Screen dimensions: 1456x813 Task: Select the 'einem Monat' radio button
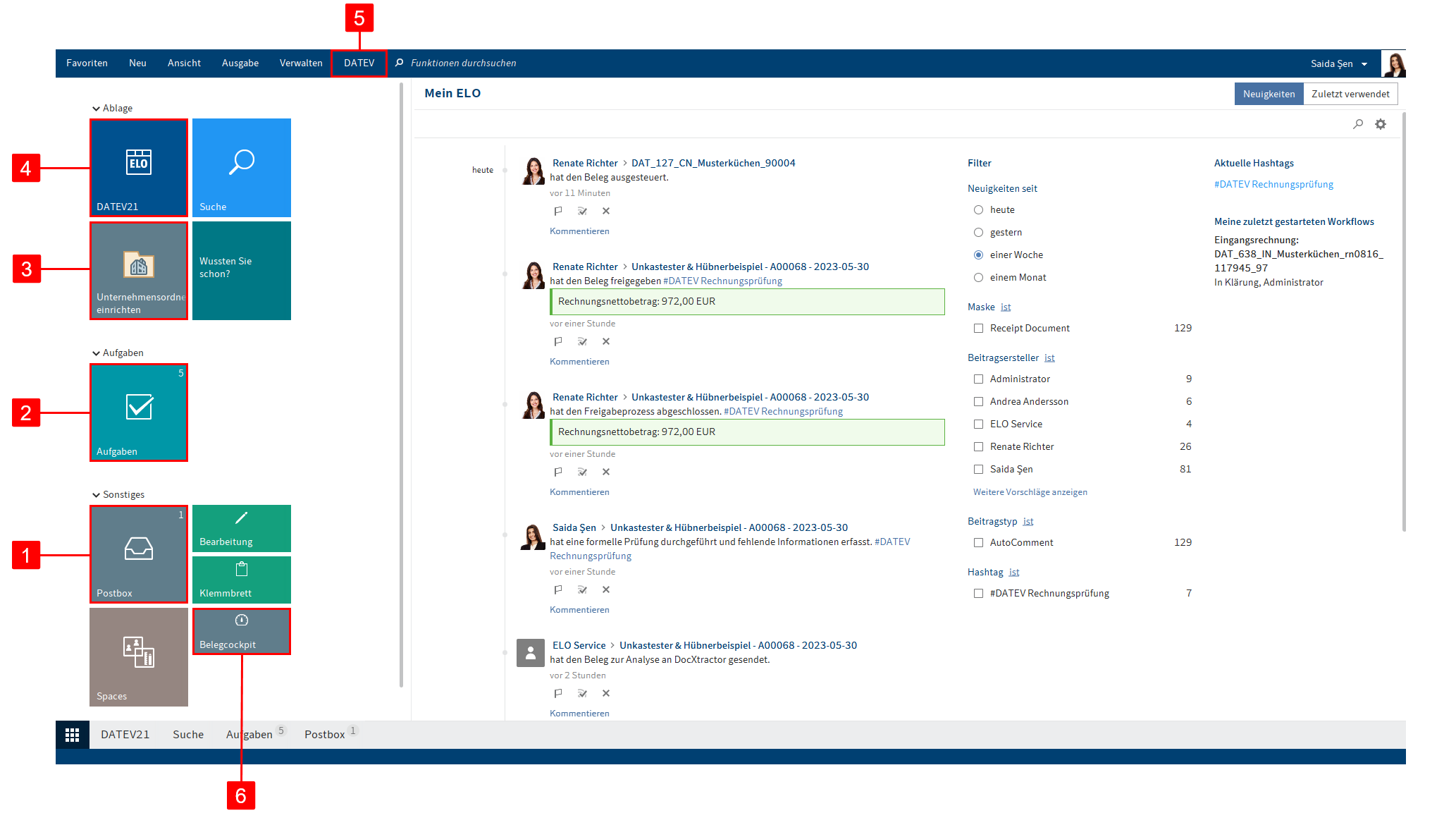(x=978, y=277)
